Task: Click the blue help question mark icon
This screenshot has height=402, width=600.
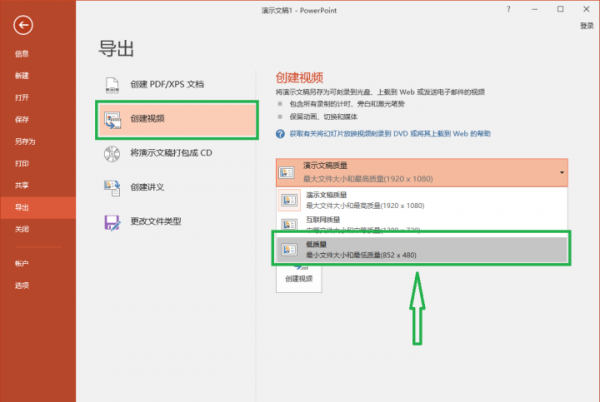Action: pyautogui.click(x=280, y=133)
